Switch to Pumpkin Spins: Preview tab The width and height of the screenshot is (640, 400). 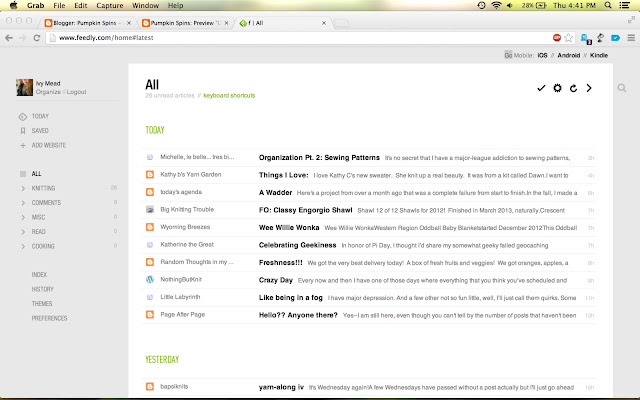click(x=186, y=23)
